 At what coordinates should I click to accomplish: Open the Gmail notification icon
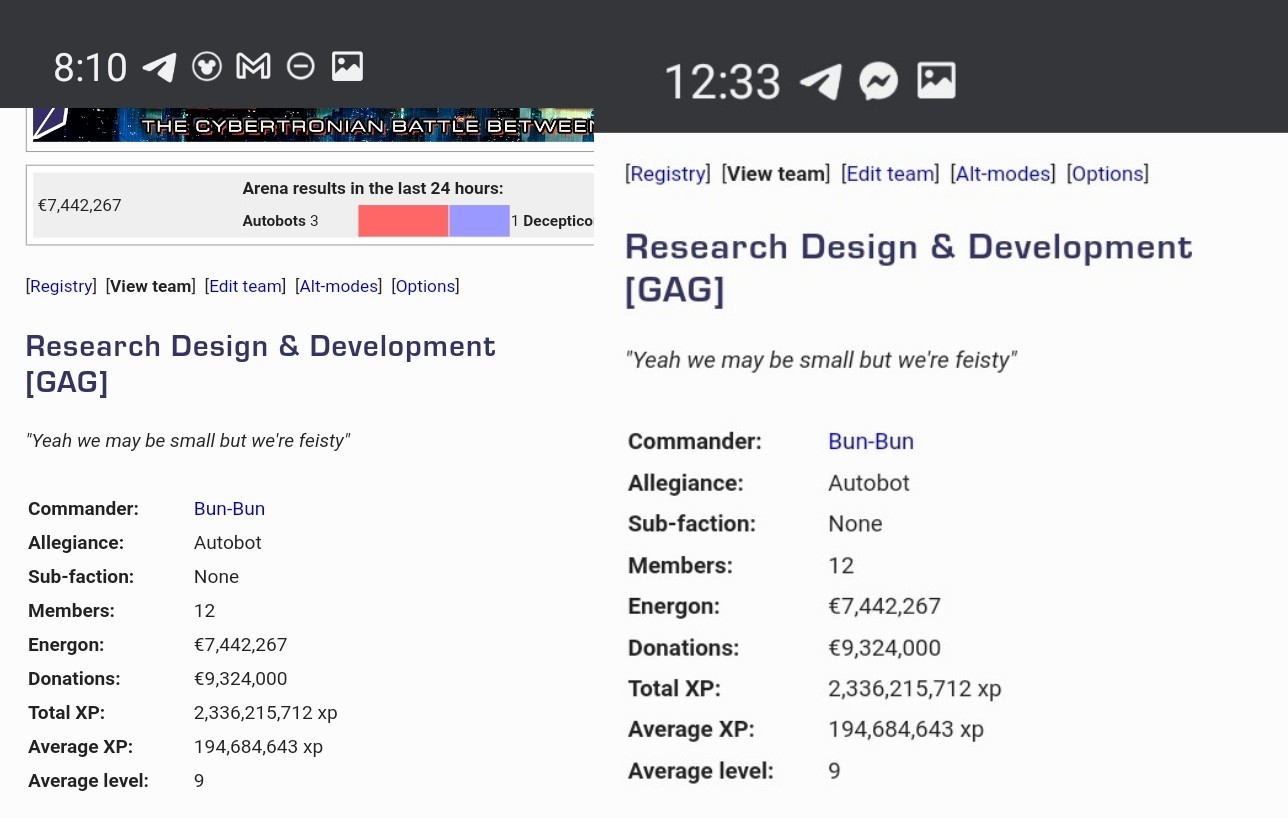click(x=253, y=67)
